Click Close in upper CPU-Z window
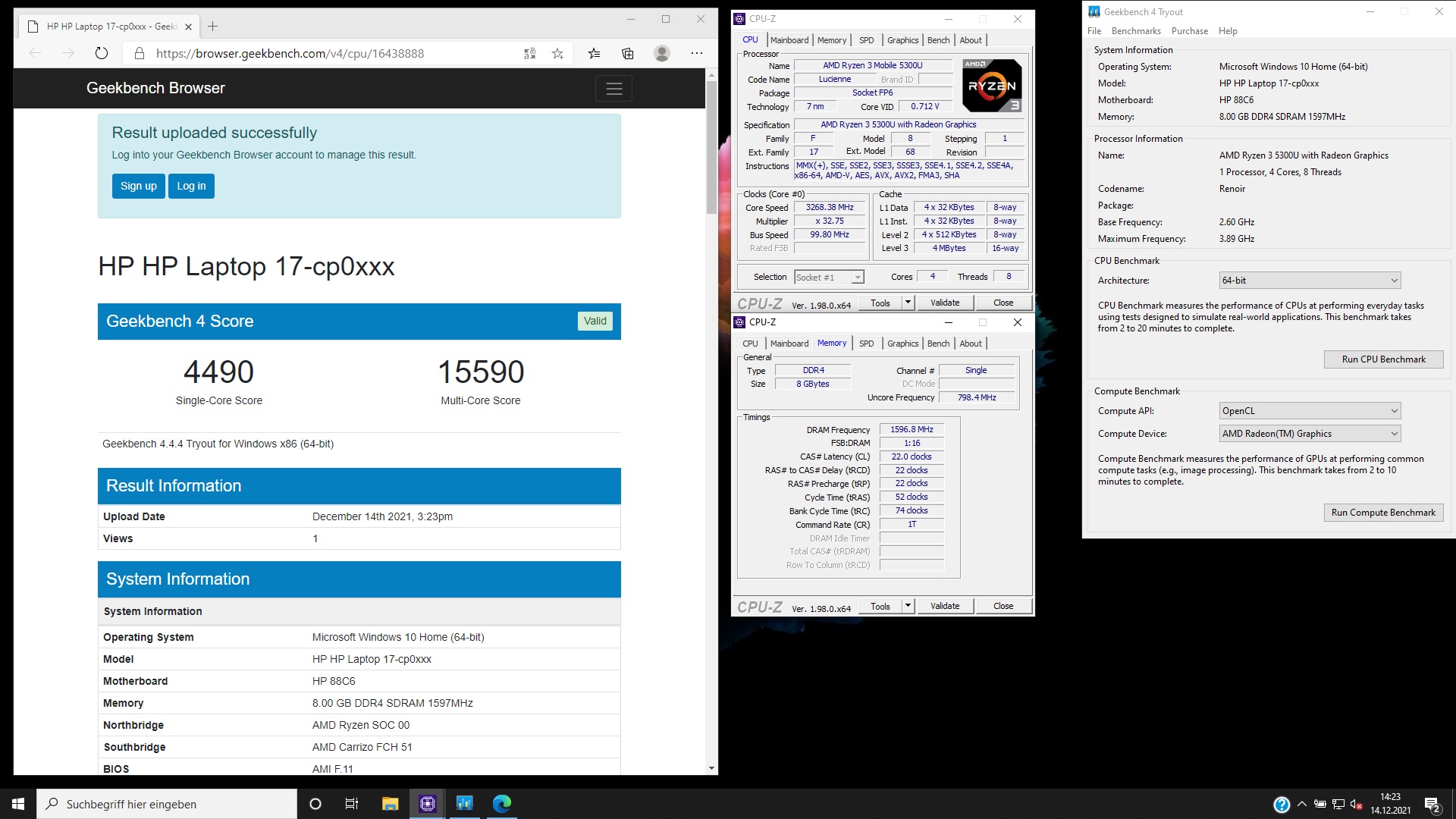This screenshot has height=819, width=1456. [1003, 303]
